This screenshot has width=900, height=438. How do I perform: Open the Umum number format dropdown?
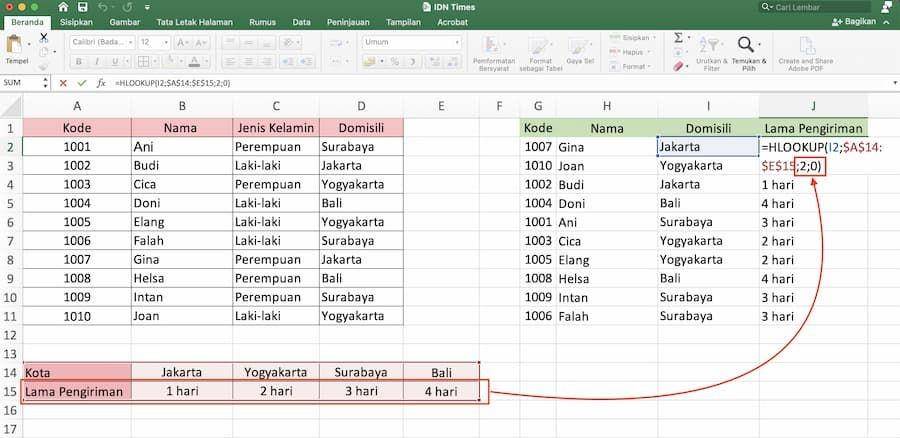[412, 42]
